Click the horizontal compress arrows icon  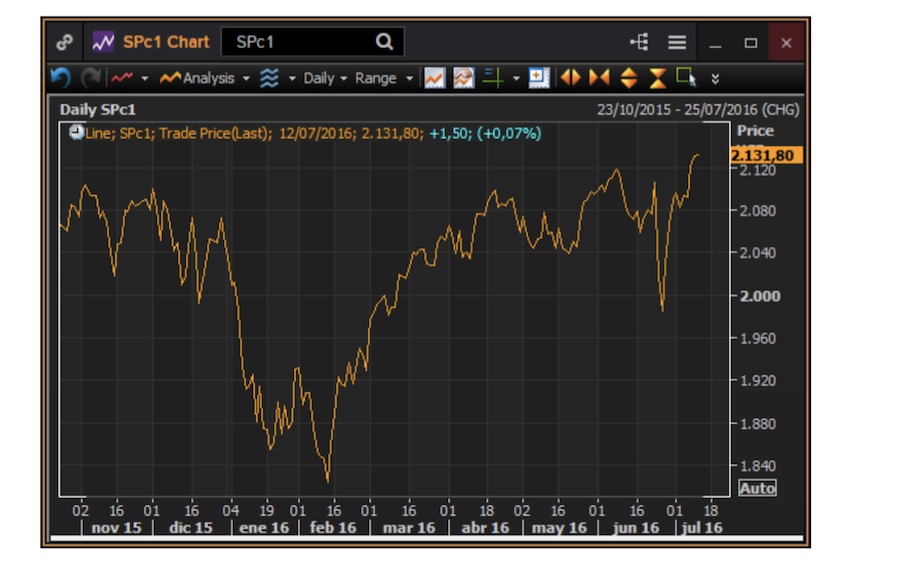(599, 77)
